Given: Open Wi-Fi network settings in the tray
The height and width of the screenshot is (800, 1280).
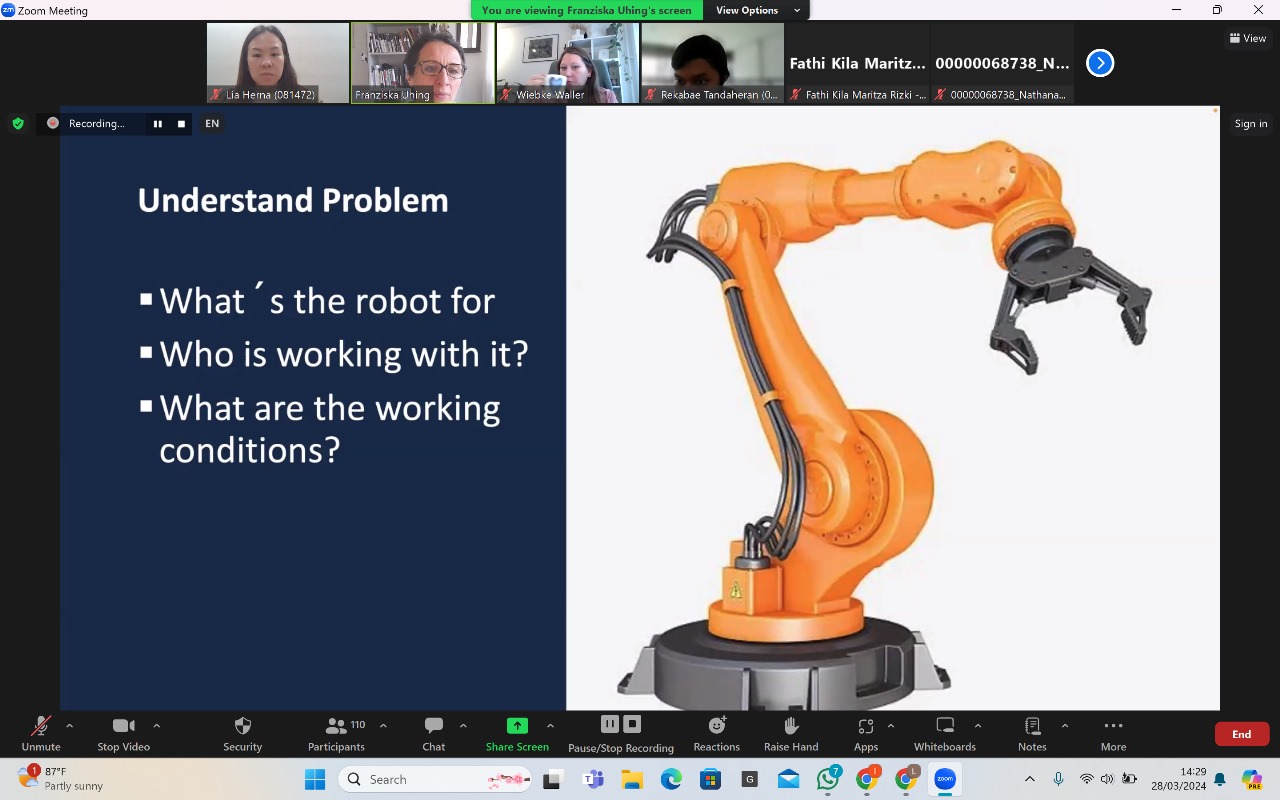Looking at the screenshot, I should pos(1086,779).
